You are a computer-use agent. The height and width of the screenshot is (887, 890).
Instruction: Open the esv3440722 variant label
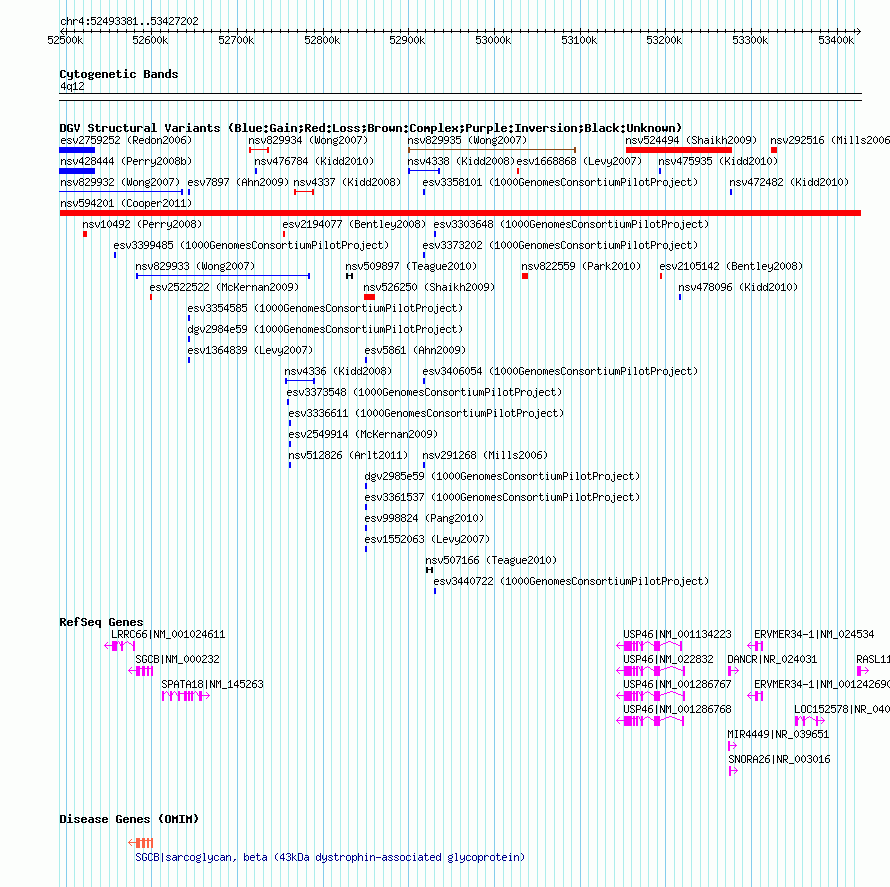(x=571, y=581)
